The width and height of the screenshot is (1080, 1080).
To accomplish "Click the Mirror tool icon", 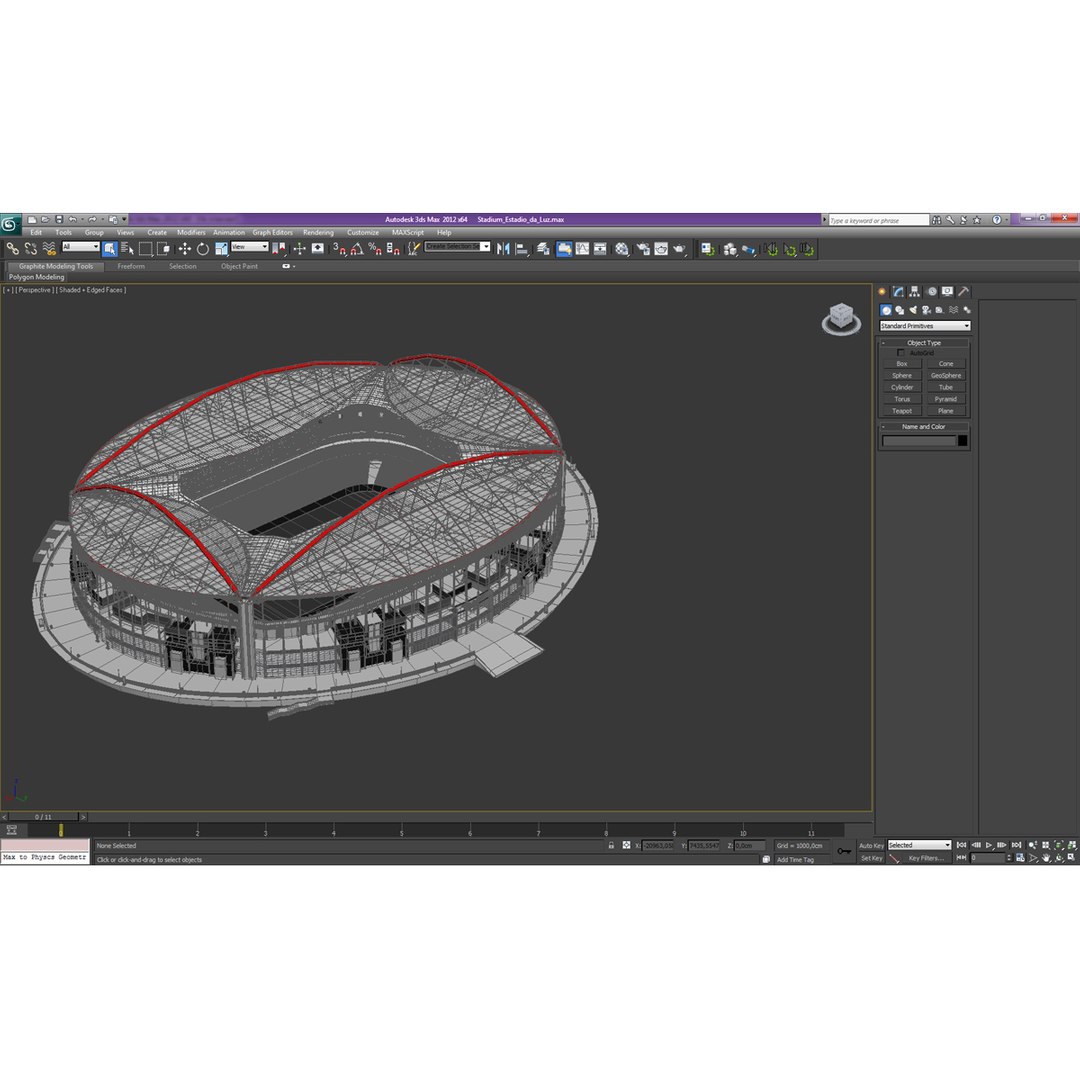I will click(503, 249).
